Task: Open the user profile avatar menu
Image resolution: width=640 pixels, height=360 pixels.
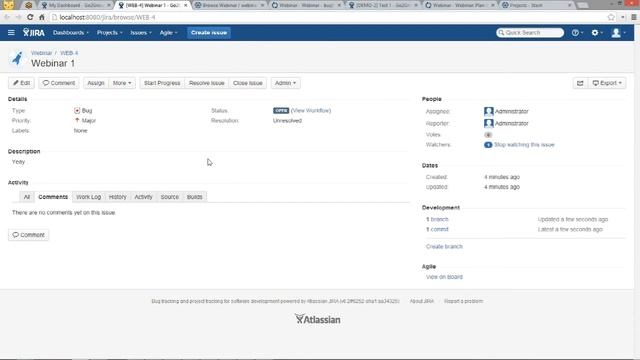Action: pyautogui.click(x=618, y=32)
